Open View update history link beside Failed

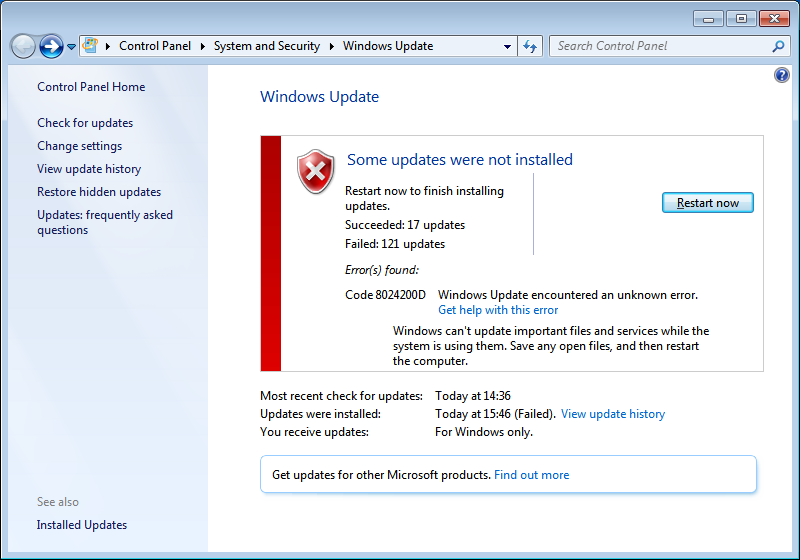[x=613, y=414]
